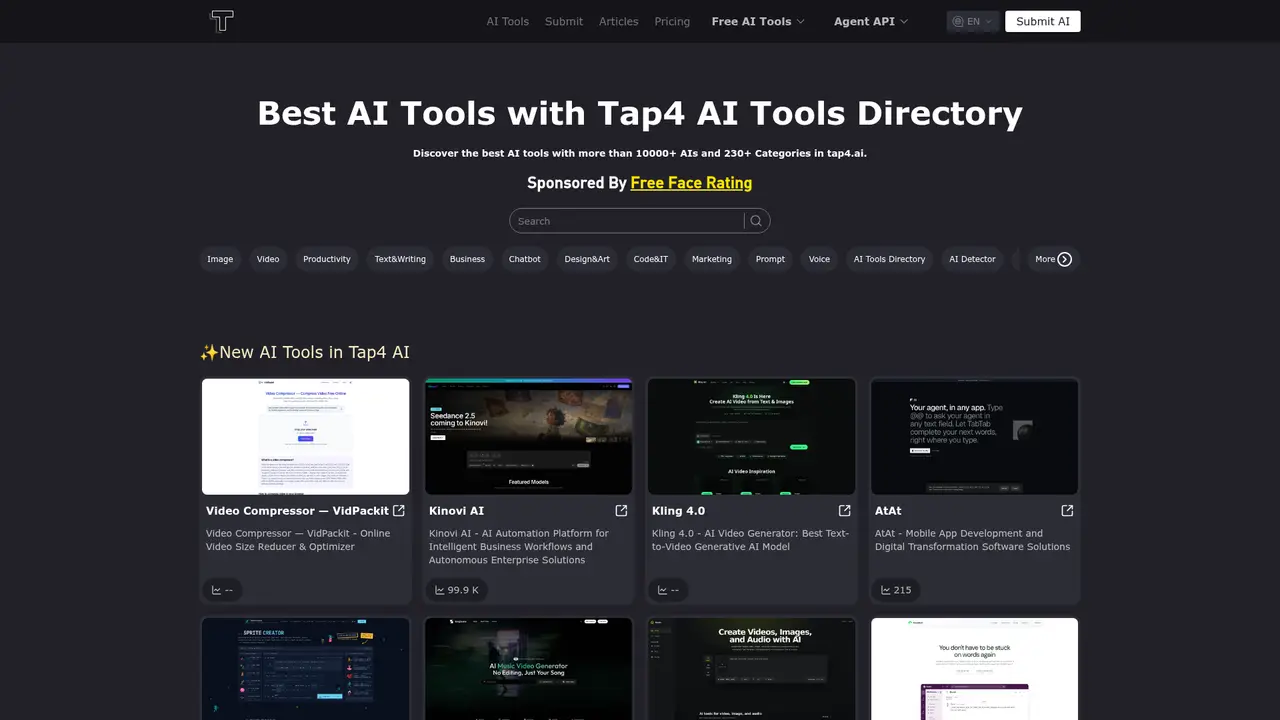Screen dimensions: 1280x720
Task: Focus the Search input field
Action: [x=627, y=221]
